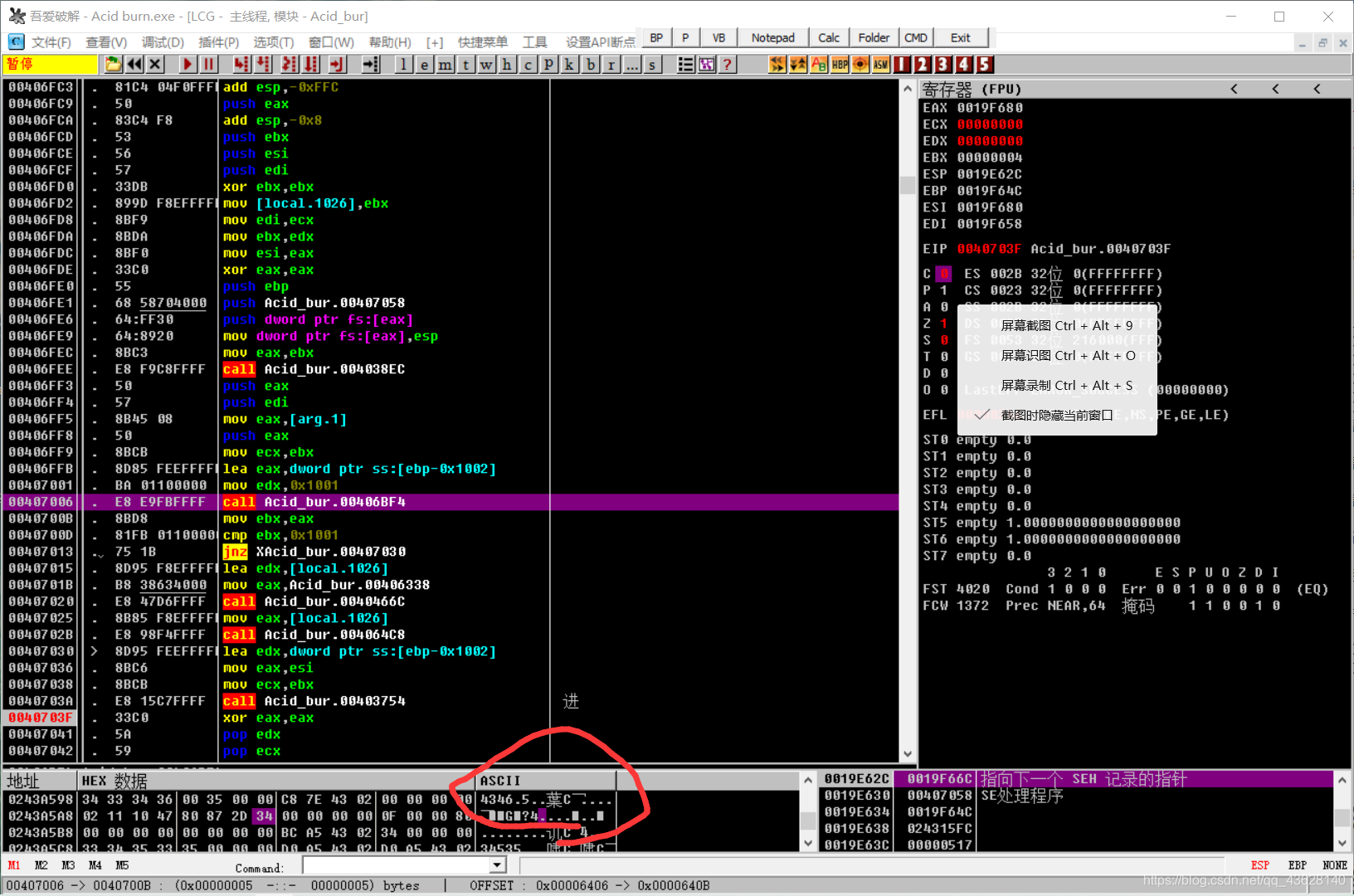Click the red question mark help icon
Viewport: 1354px width, 896px height.
tap(728, 64)
